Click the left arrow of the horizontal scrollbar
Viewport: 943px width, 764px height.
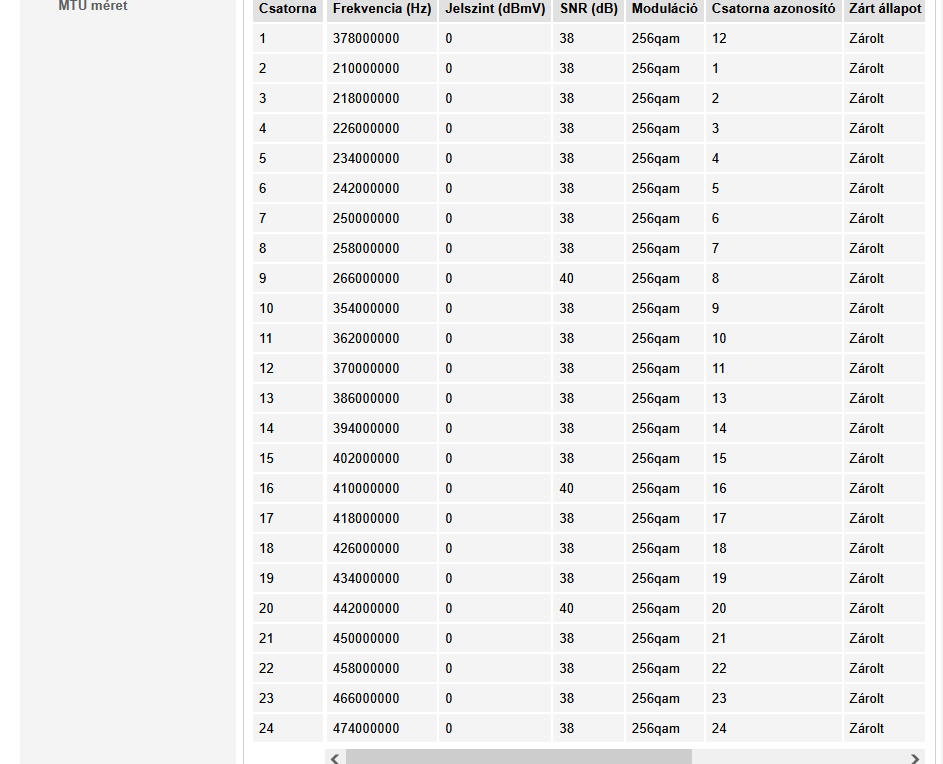[x=335, y=758]
